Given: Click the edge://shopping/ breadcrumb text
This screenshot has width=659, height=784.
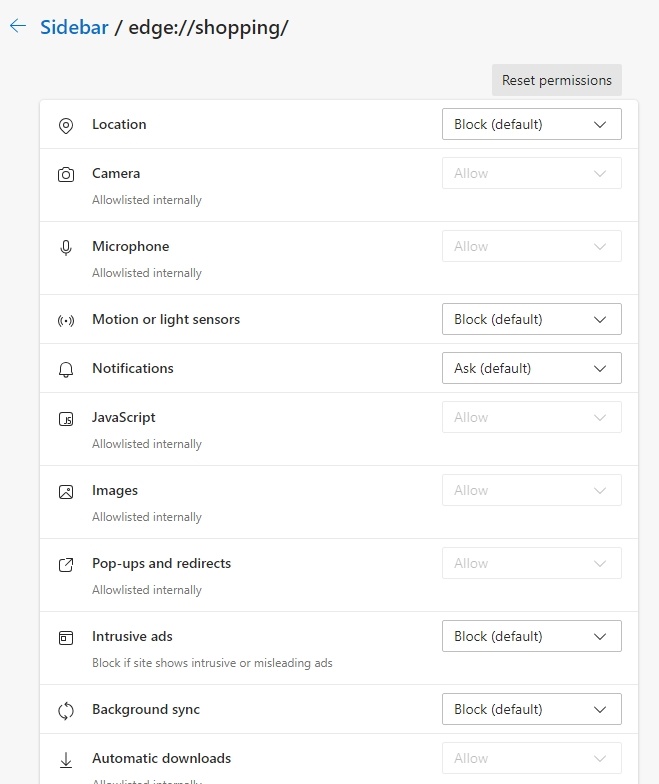Looking at the screenshot, I should (x=208, y=28).
